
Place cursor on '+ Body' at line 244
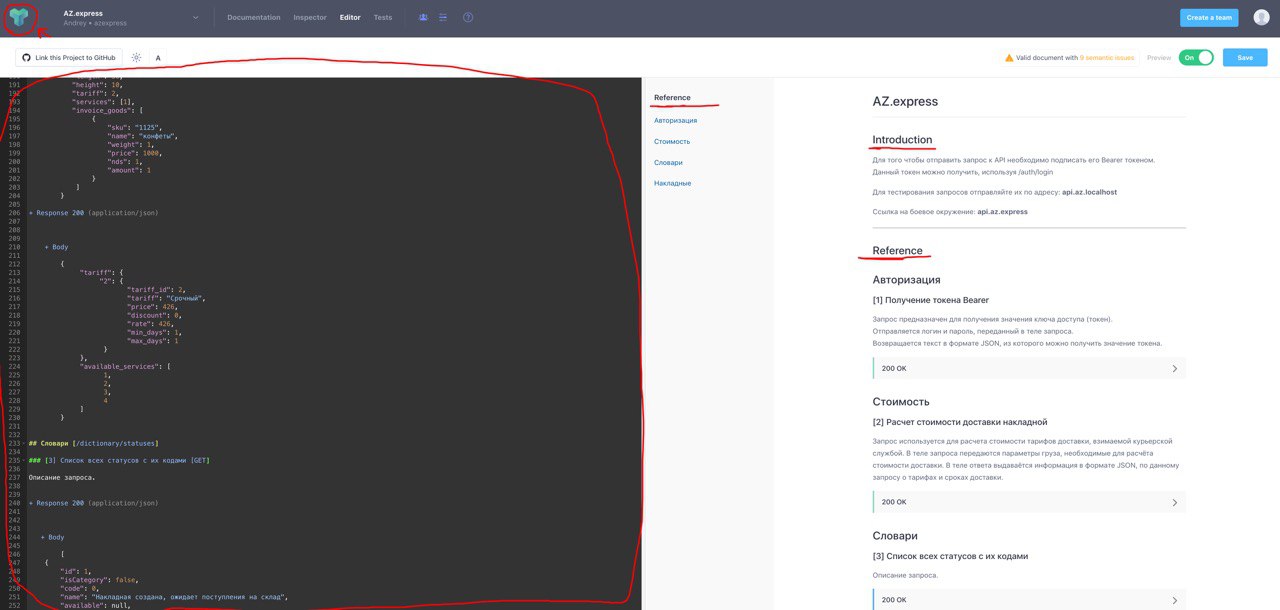tap(52, 537)
